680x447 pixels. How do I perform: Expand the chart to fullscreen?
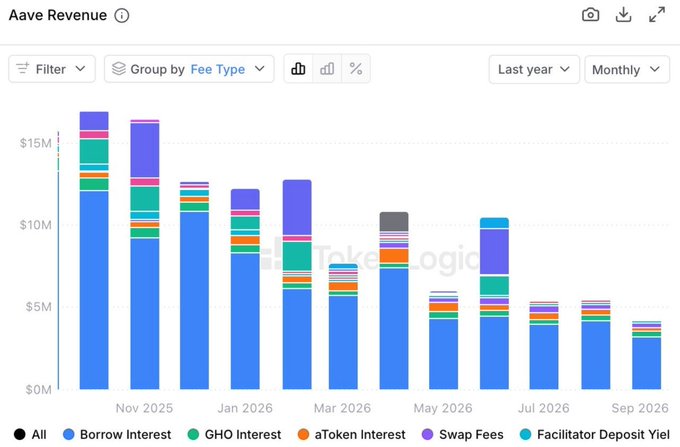(657, 14)
